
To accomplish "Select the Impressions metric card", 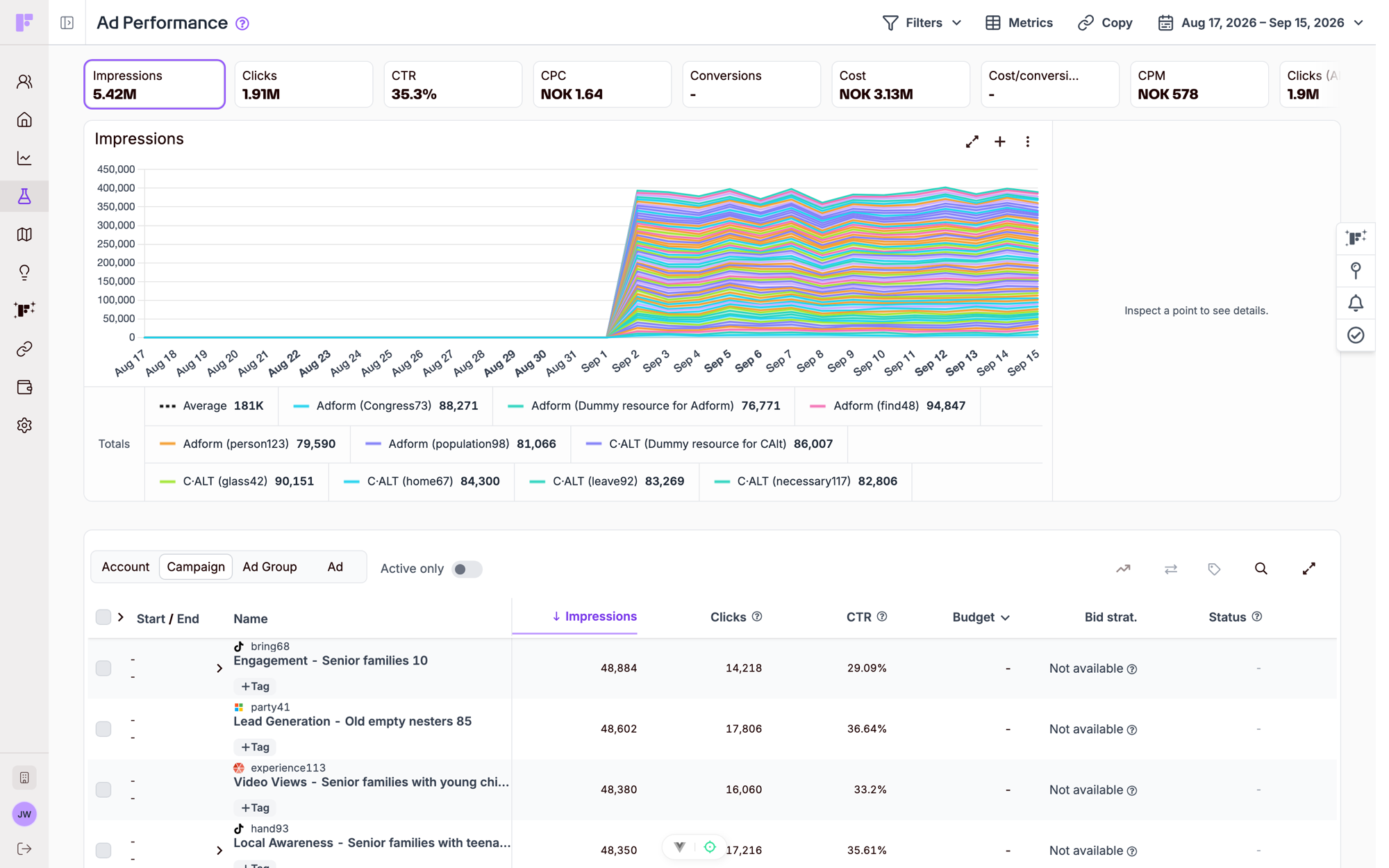I will point(155,84).
